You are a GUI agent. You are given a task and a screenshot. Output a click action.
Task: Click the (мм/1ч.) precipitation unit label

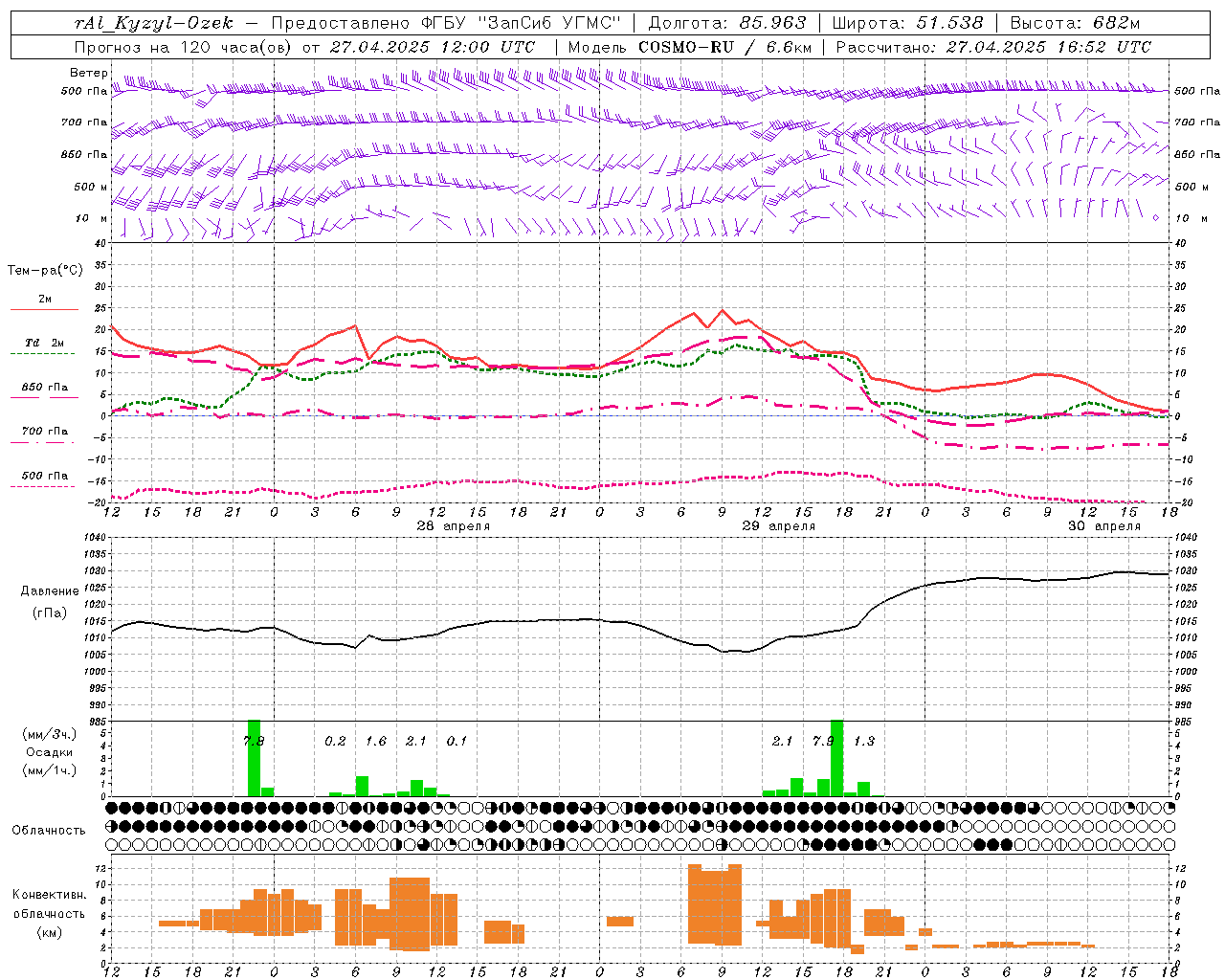[49, 770]
